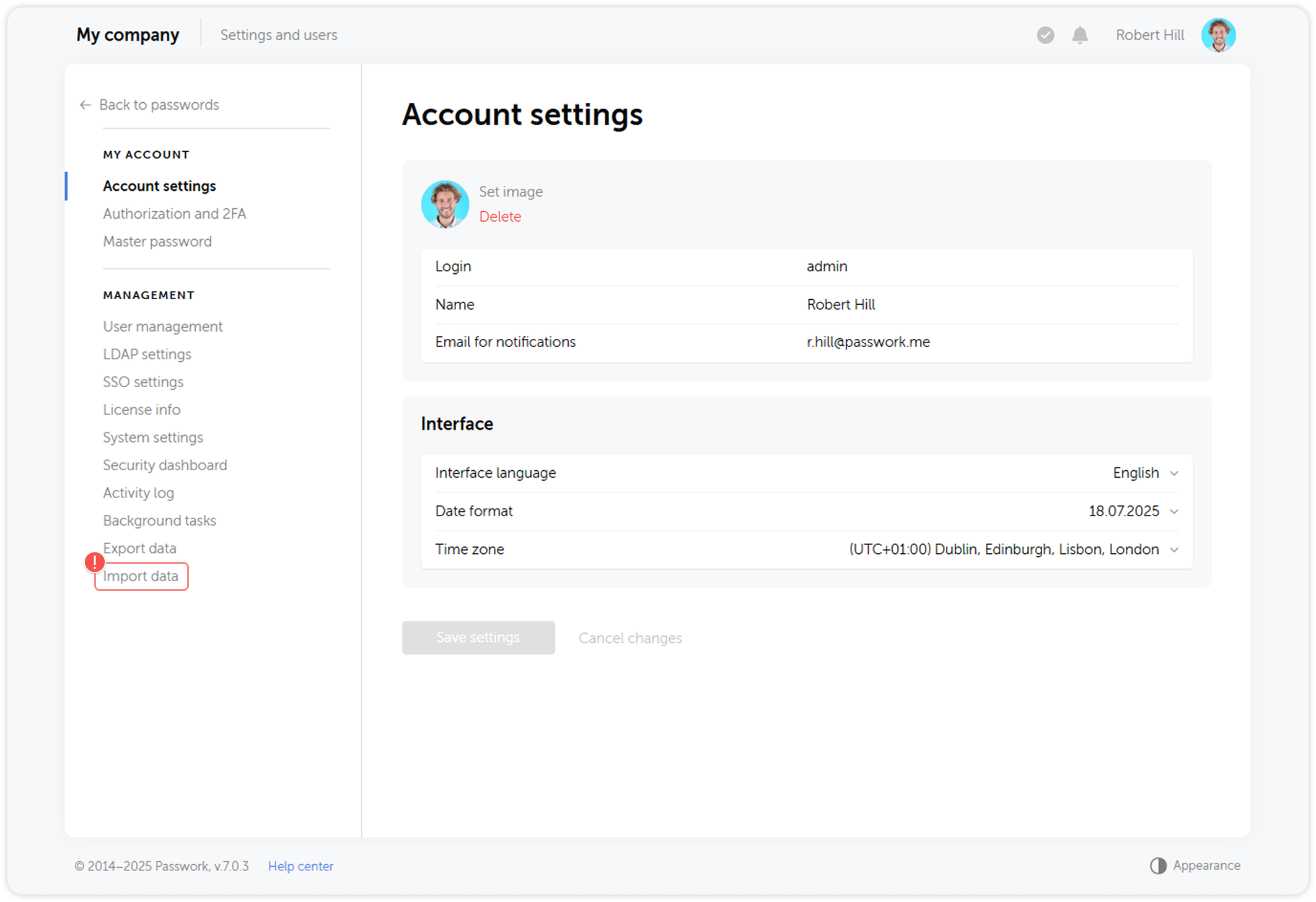The height and width of the screenshot is (902, 1316).
Task: Open System settings
Action: (152, 437)
